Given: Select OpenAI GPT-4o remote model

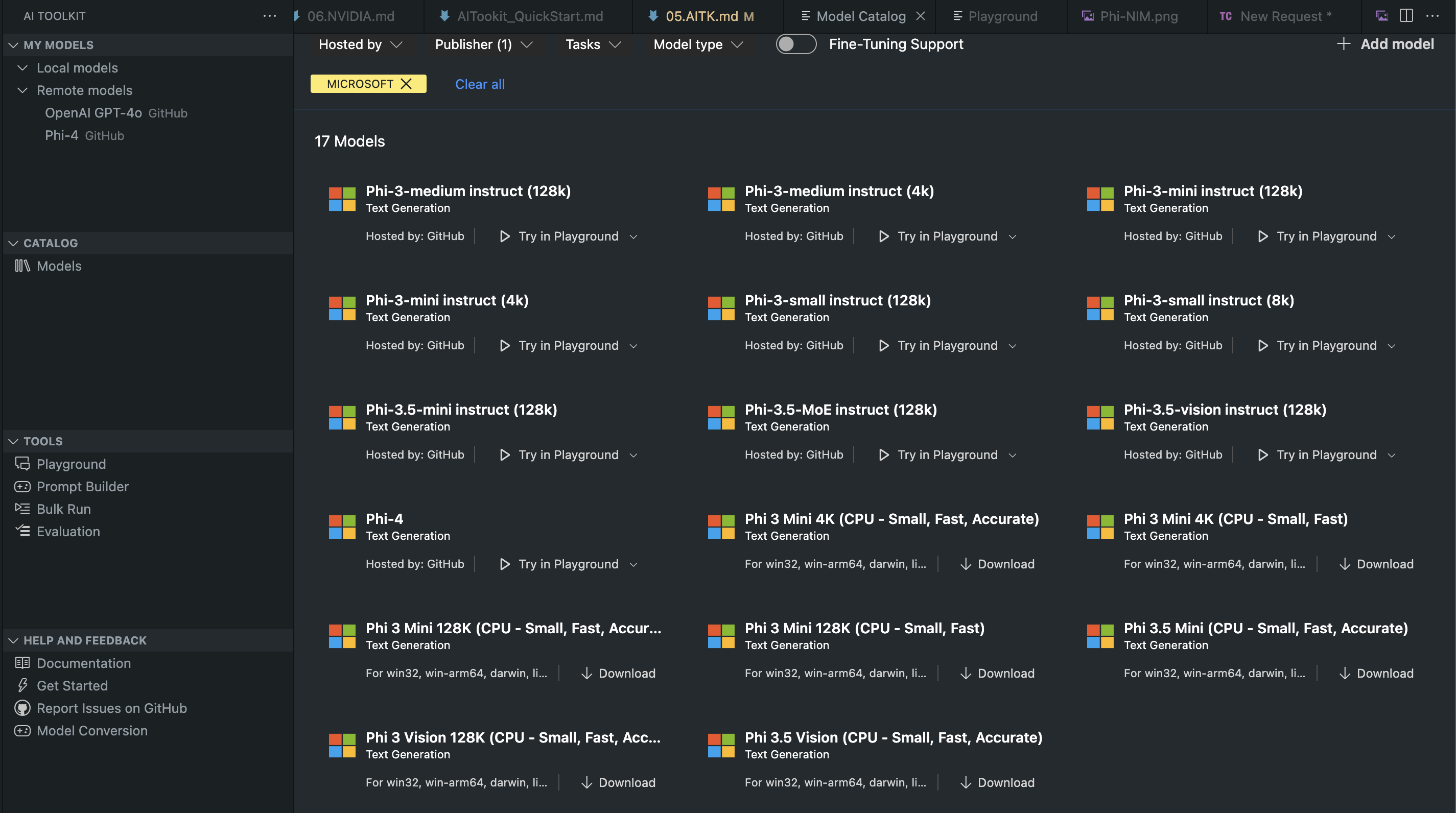Looking at the screenshot, I should tap(116, 113).
